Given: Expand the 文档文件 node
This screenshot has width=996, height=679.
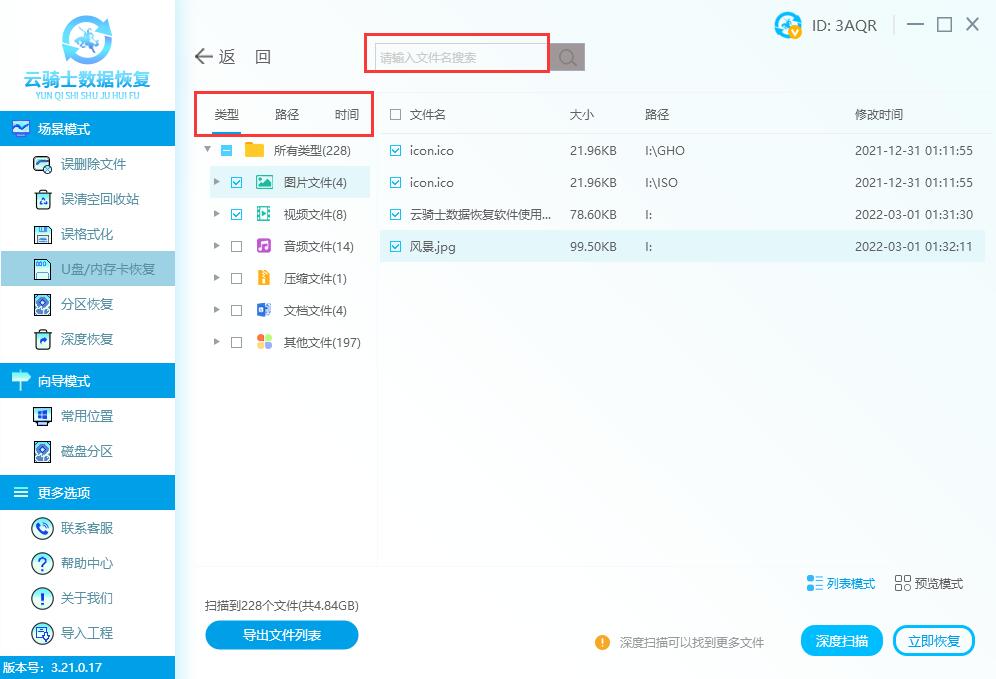Looking at the screenshot, I should point(216,309).
